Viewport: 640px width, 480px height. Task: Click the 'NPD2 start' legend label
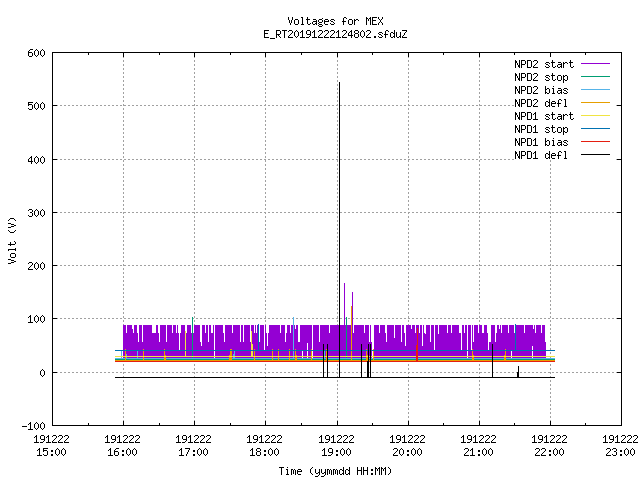click(544, 64)
